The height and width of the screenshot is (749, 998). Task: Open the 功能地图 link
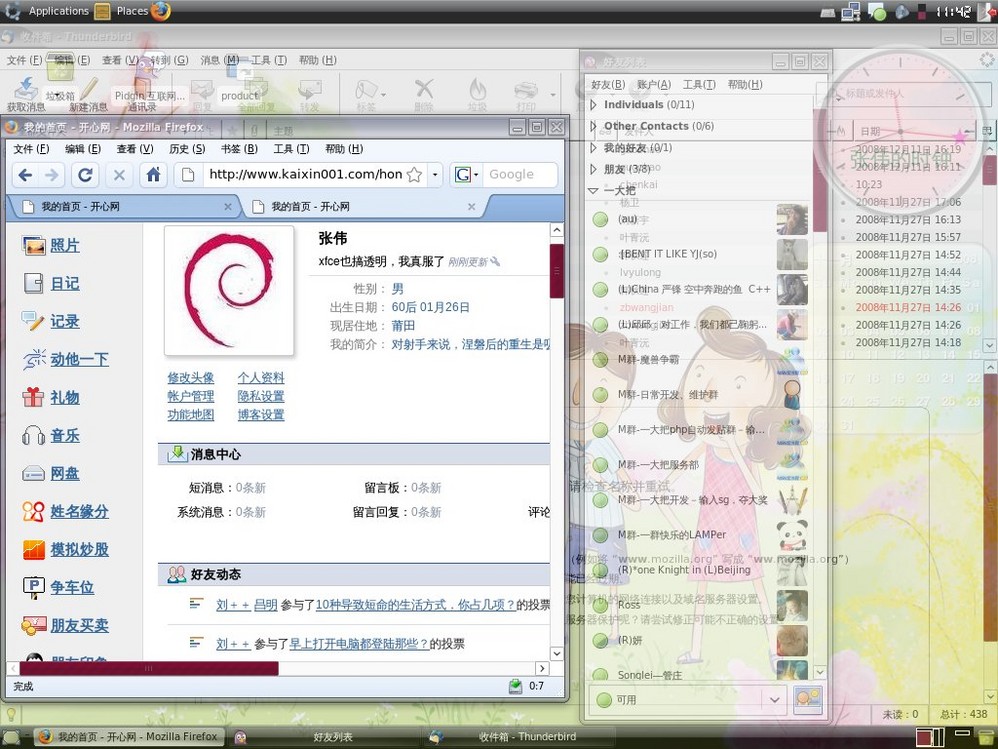click(x=191, y=415)
